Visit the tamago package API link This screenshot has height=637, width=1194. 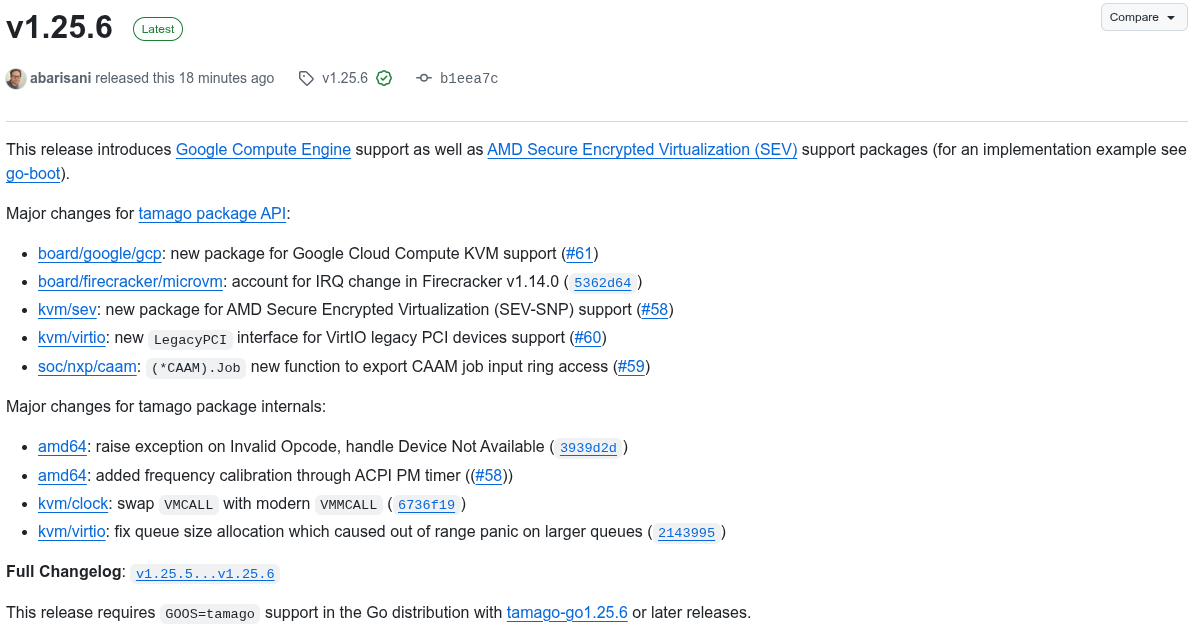(212, 213)
